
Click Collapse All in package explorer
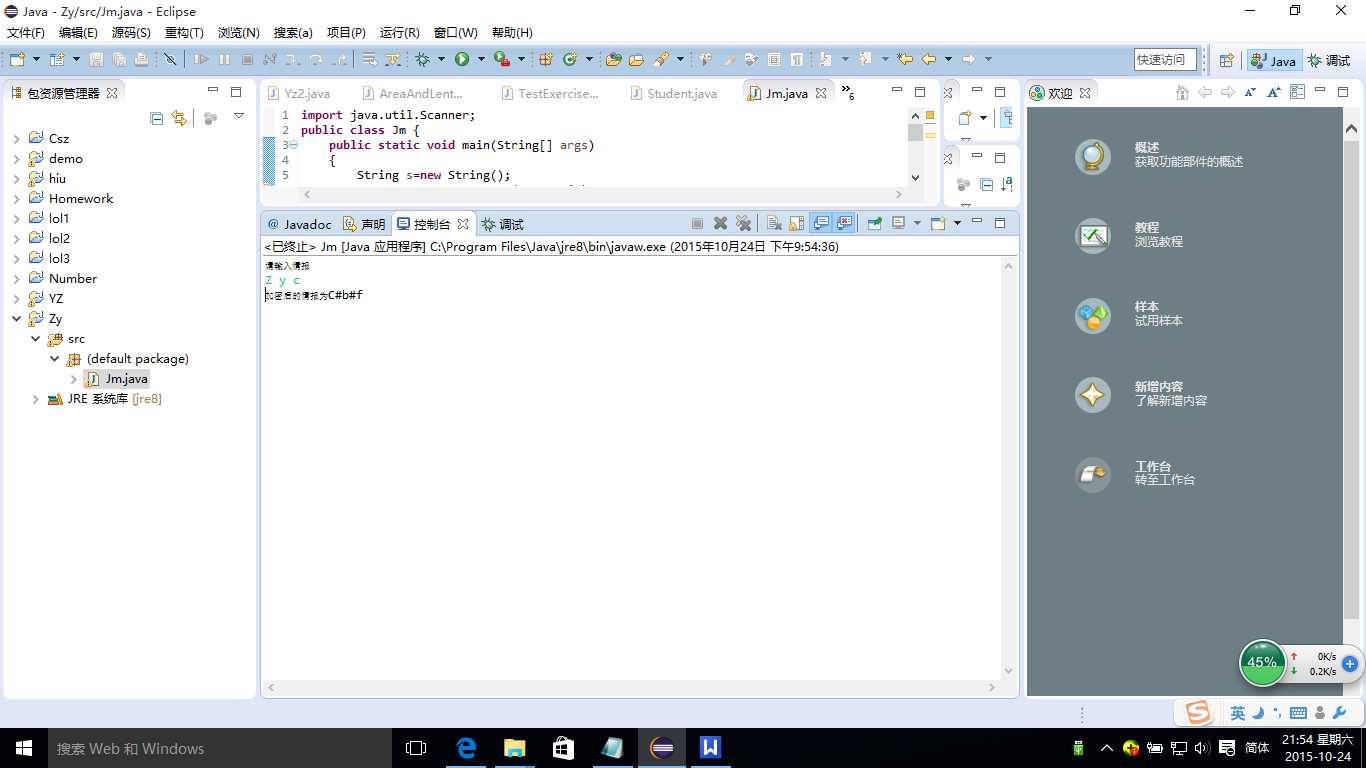pos(156,118)
